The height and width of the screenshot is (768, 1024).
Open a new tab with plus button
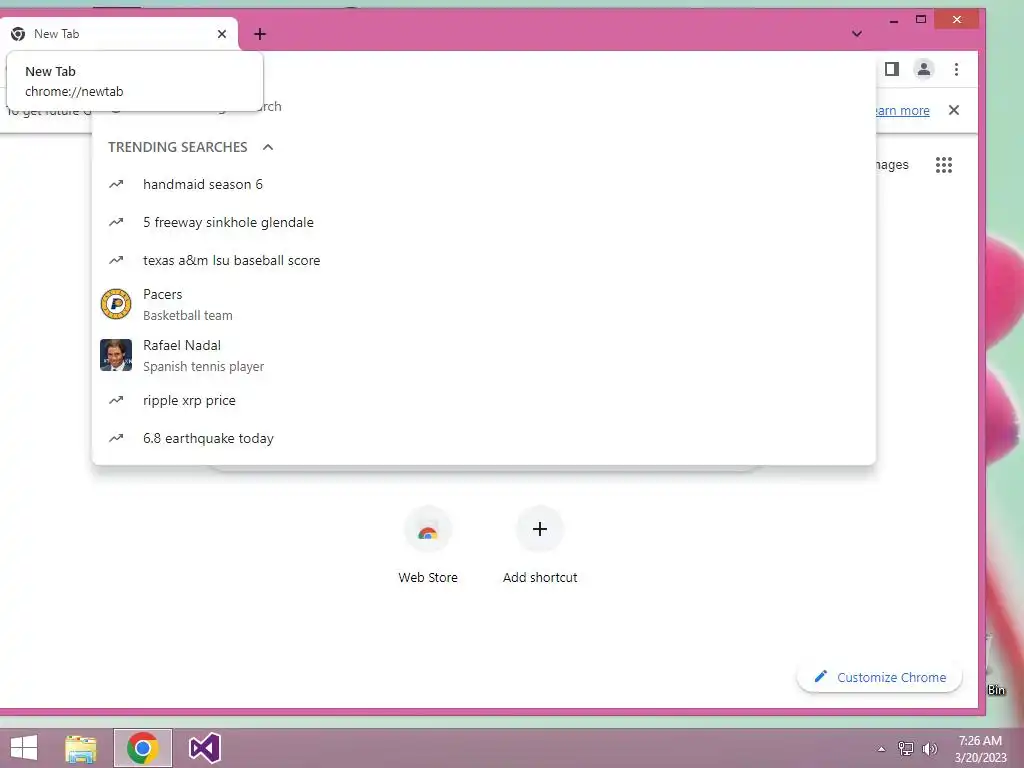click(260, 34)
